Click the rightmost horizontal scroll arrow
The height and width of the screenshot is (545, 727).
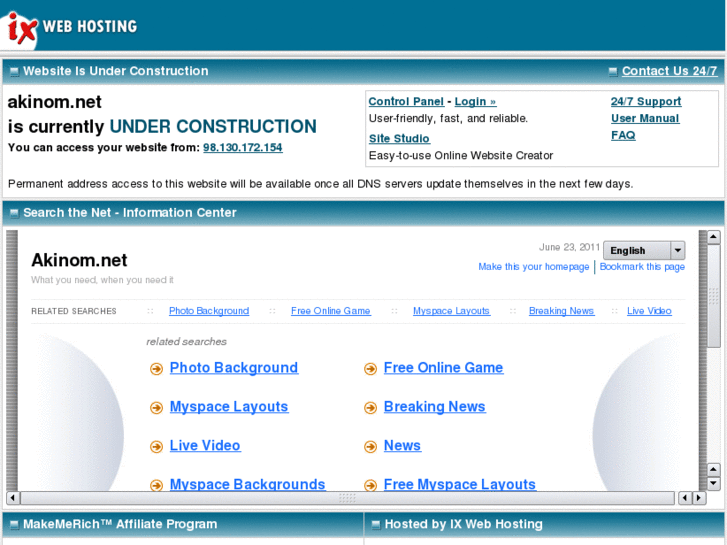point(699,498)
